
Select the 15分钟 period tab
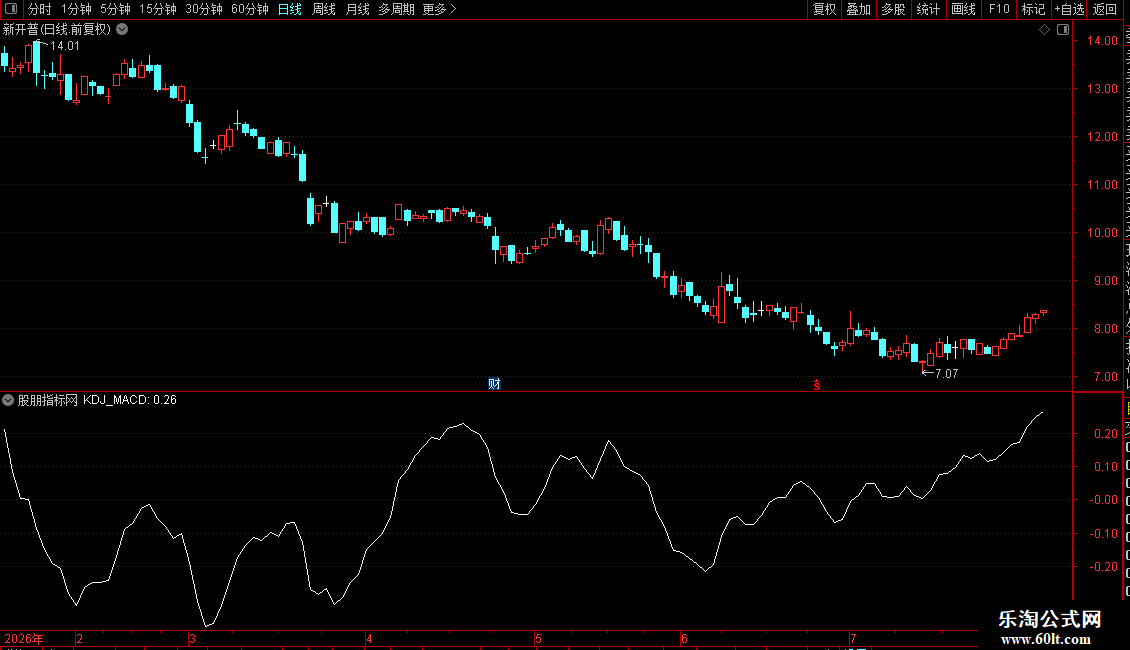click(x=158, y=9)
